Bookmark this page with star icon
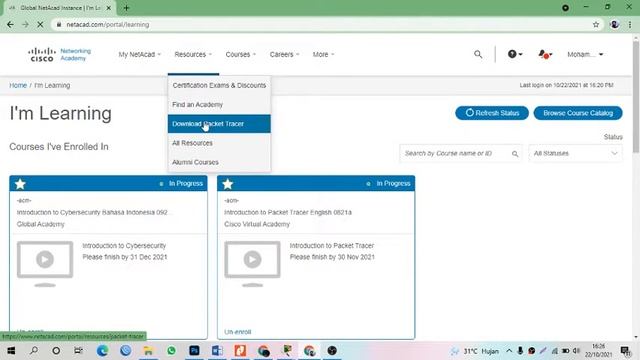The height and width of the screenshot is (360, 640). click(596, 24)
